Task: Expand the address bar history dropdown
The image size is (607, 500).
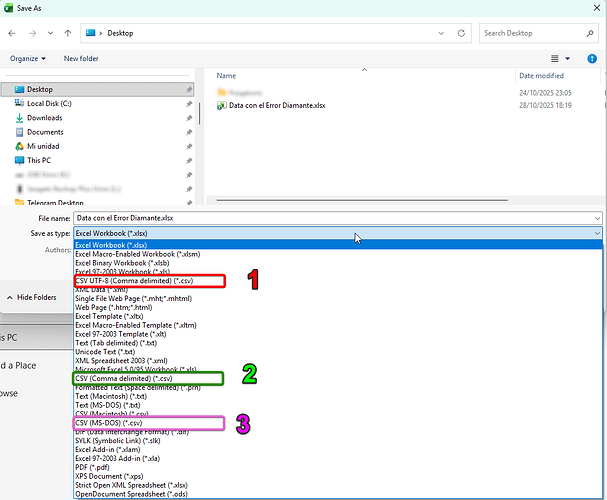Action: coord(441,33)
